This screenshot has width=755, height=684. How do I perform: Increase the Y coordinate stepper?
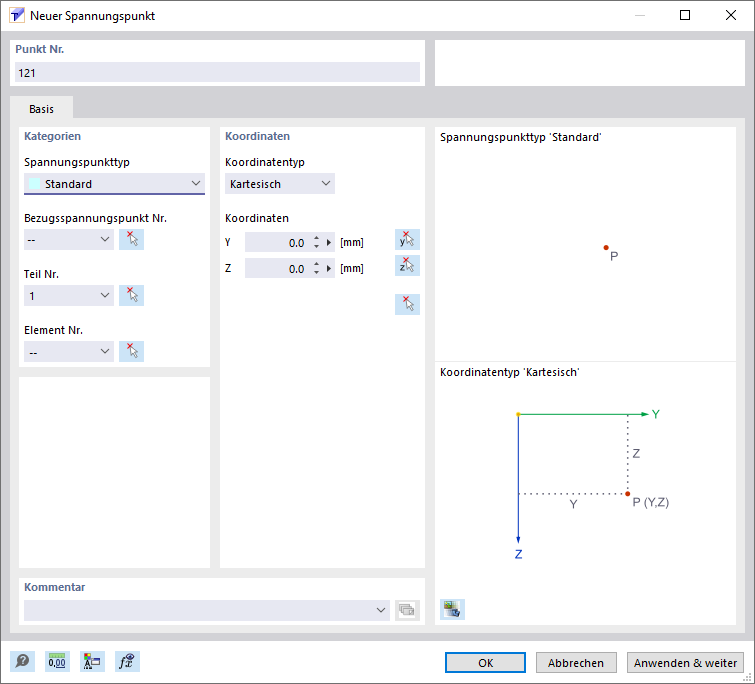click(x=316, y=238)
